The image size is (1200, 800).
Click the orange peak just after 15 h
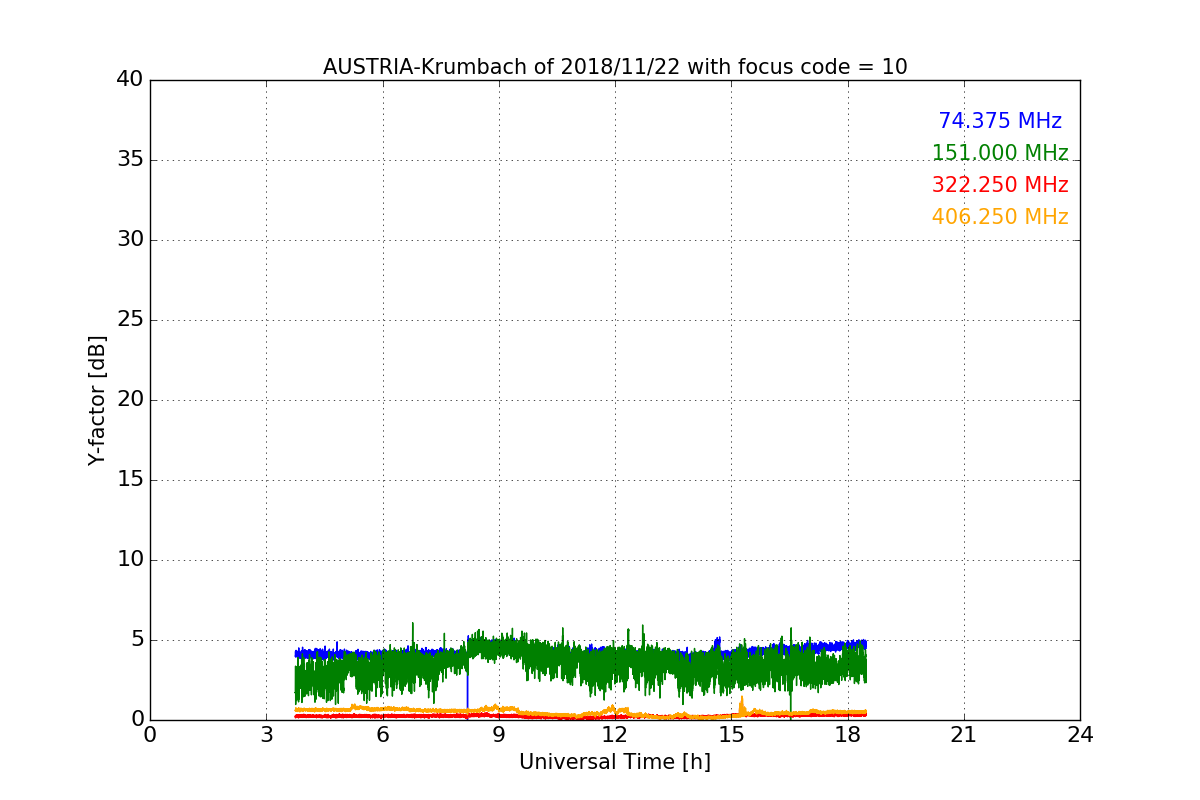click(741, 704)
